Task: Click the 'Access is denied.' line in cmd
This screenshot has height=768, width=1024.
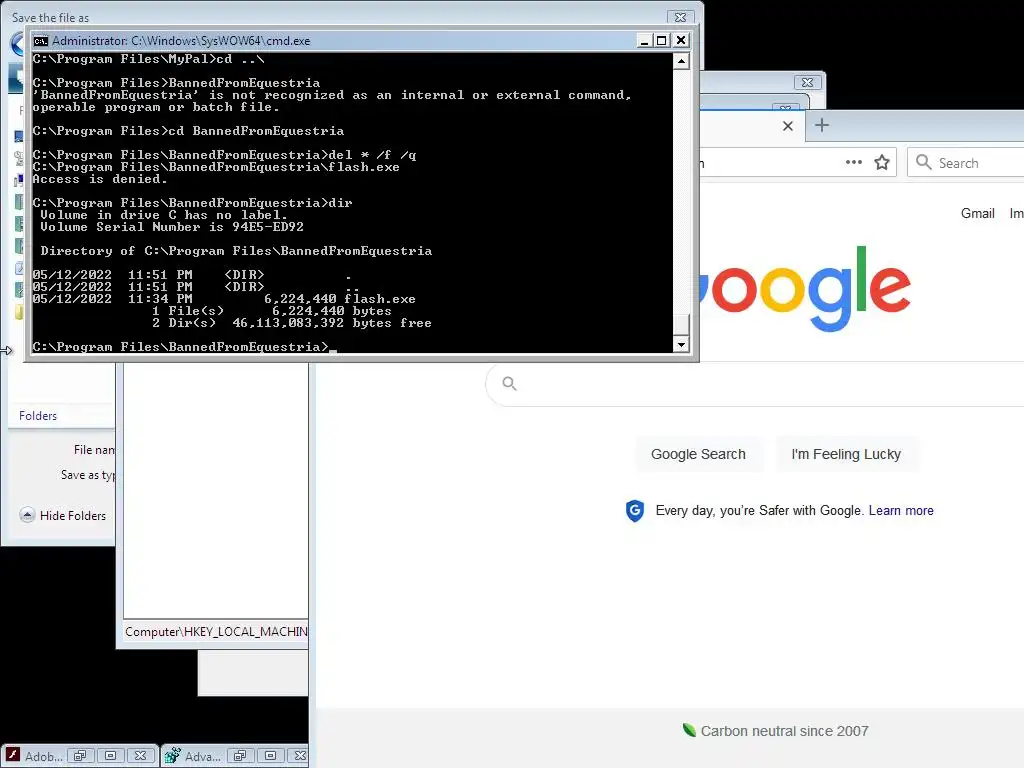Action: point(100,179)
